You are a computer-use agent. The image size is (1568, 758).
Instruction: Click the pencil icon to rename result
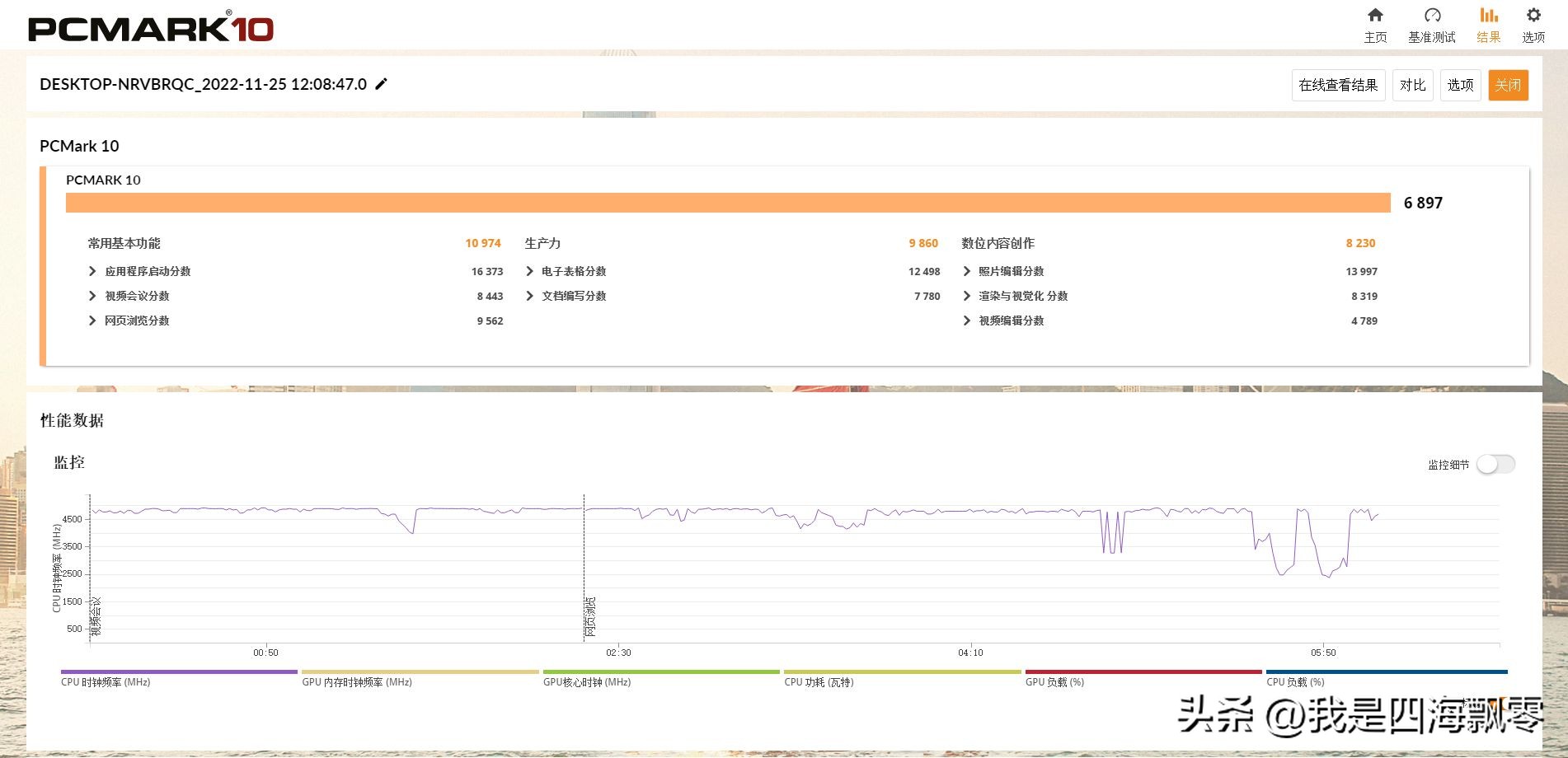pos(381,84)
